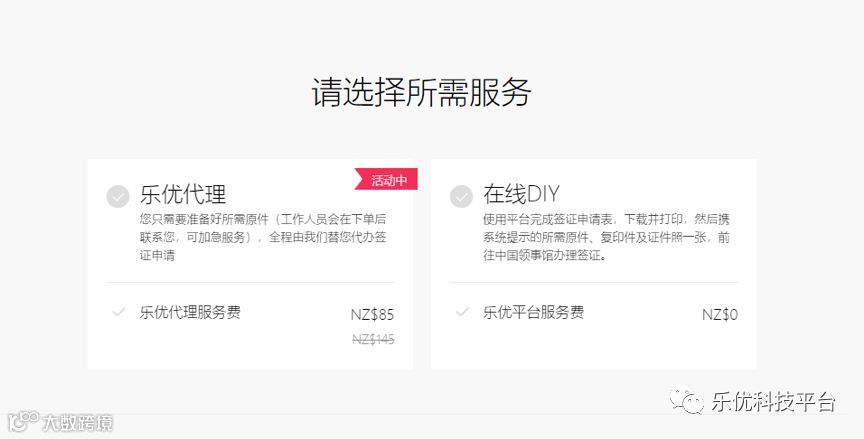Click the checkmark beside 乐优平台服务费
The height and width of the screenshot is (439, 864).
[x=462, y=312]
